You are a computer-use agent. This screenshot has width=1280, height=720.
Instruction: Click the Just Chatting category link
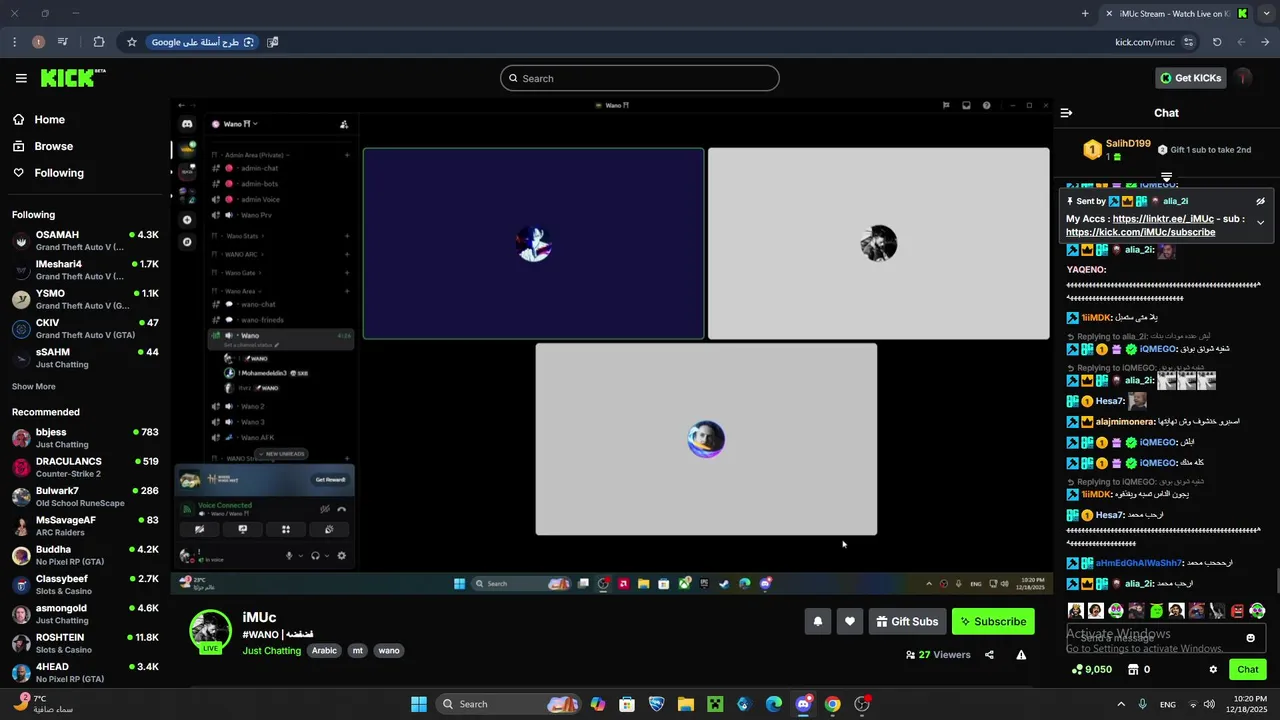coord(272,651)
